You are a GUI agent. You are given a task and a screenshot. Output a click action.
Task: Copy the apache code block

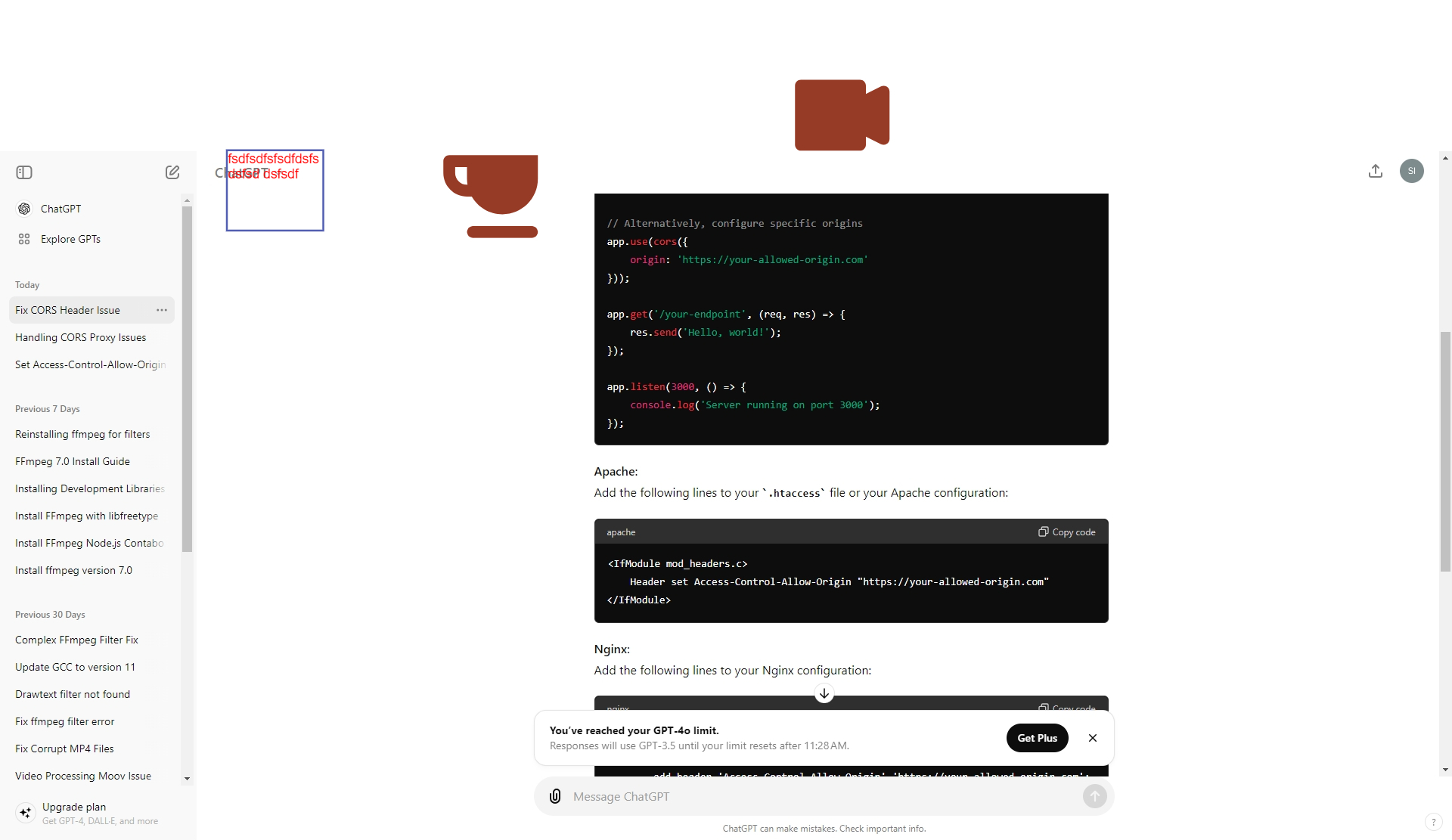(x=1066, y=532)
